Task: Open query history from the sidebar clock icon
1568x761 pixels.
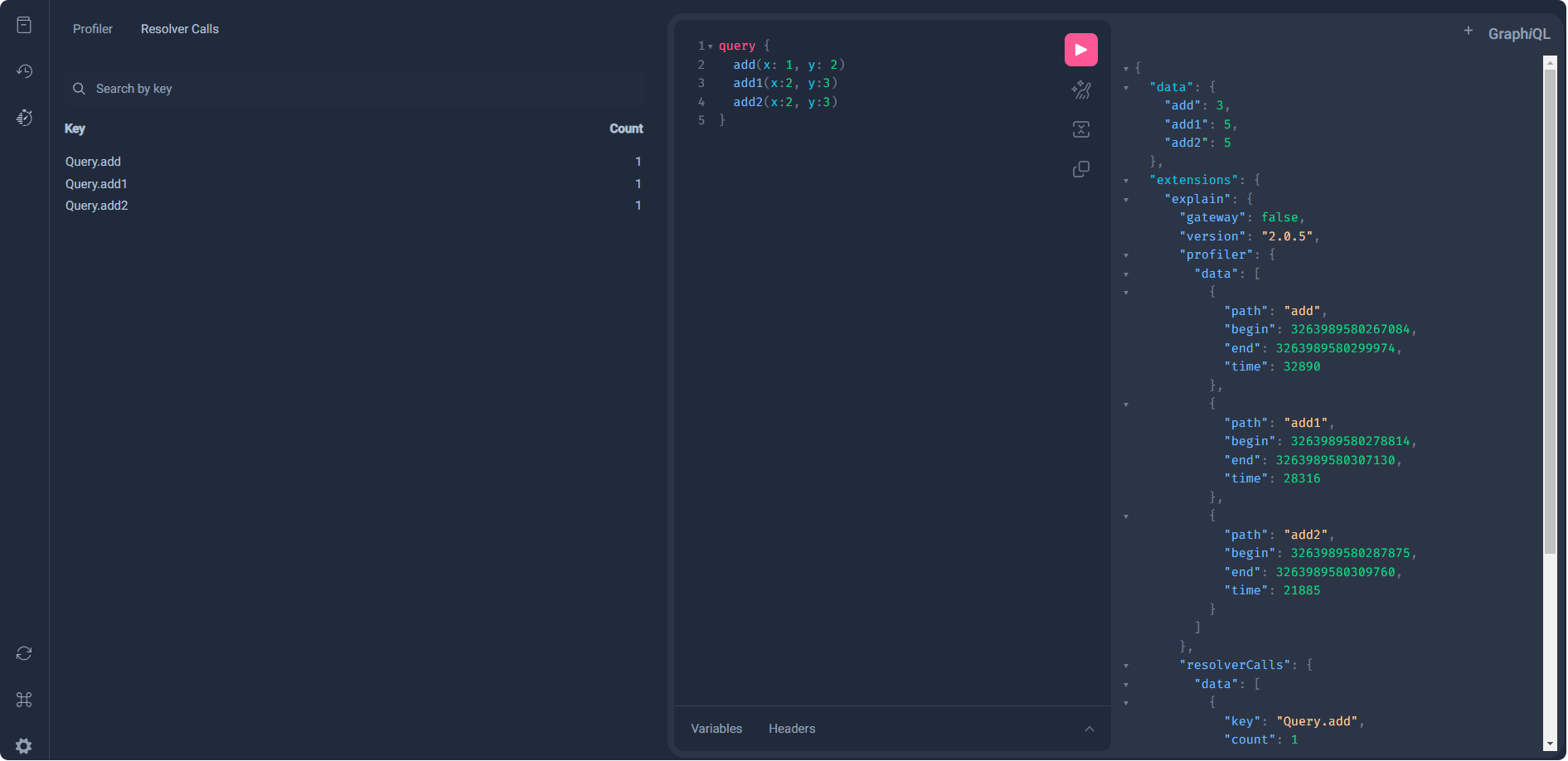Action: 24,71
